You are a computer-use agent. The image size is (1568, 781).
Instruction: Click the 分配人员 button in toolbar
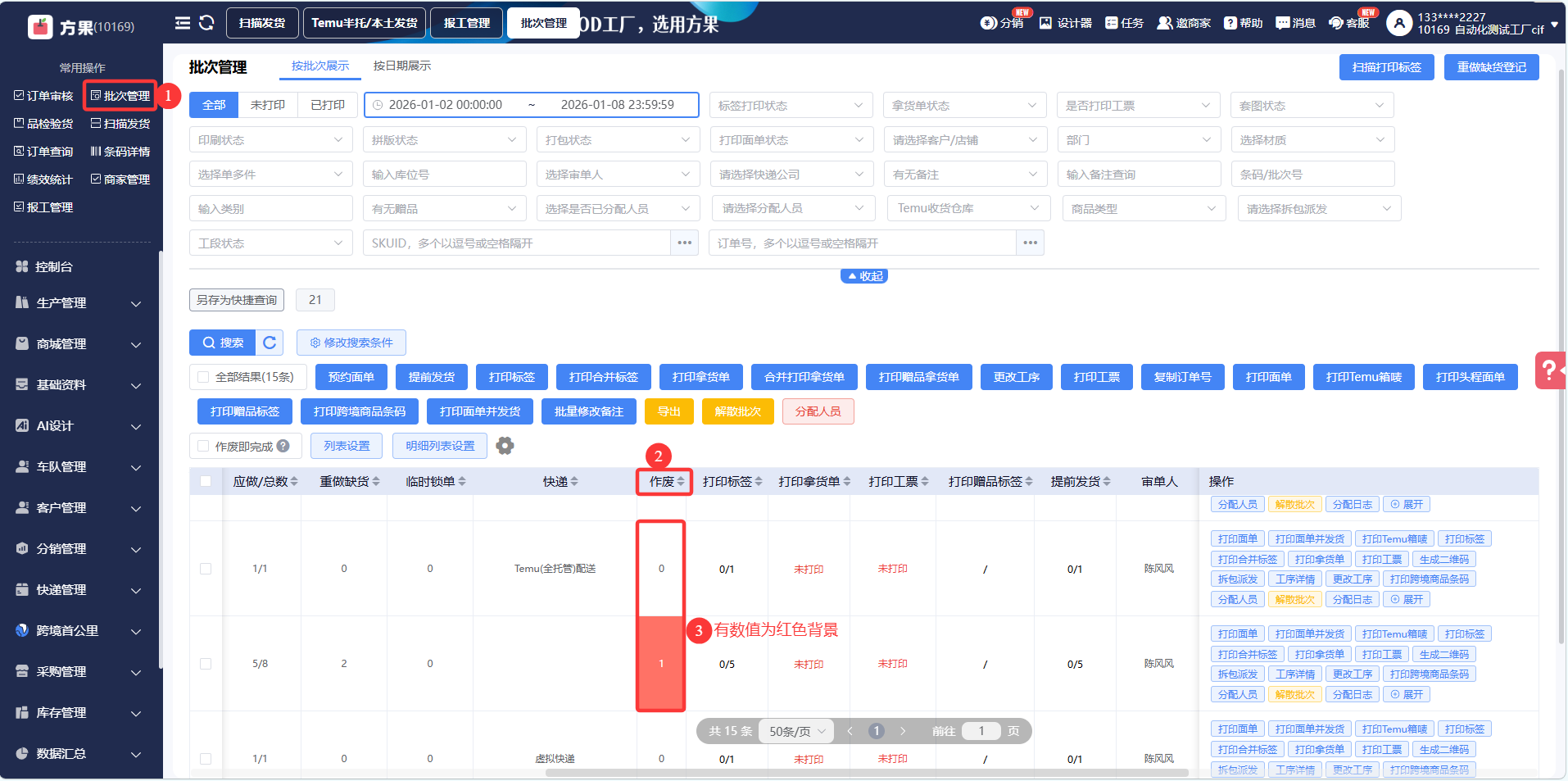tap(818, 411)
